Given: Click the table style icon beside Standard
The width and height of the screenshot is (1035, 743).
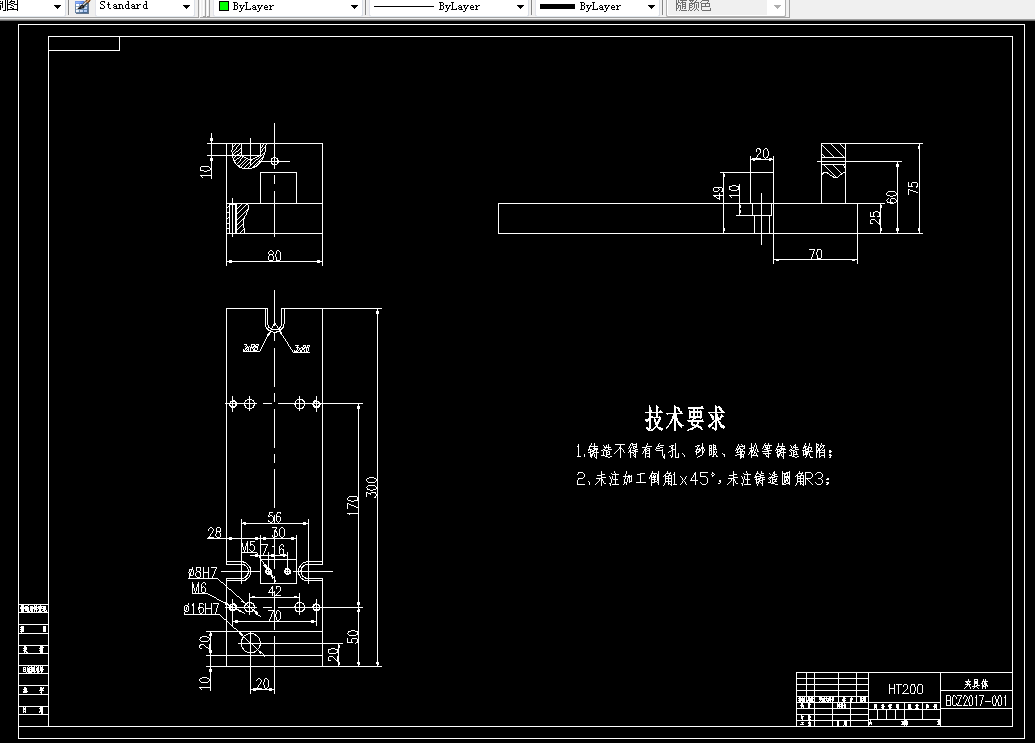Looking at the screenshot, I should click(x=82, y=7).
